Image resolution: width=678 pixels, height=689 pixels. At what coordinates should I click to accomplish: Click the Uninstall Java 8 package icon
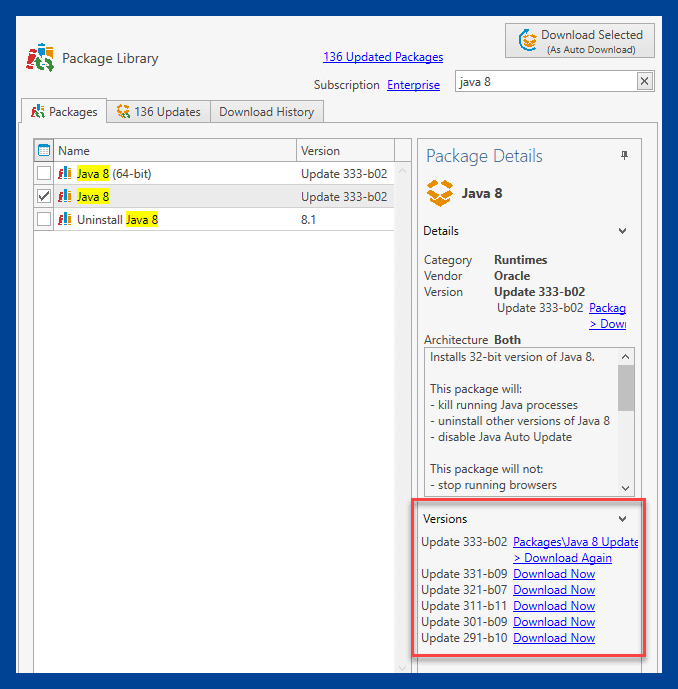[x=65, y=219]
